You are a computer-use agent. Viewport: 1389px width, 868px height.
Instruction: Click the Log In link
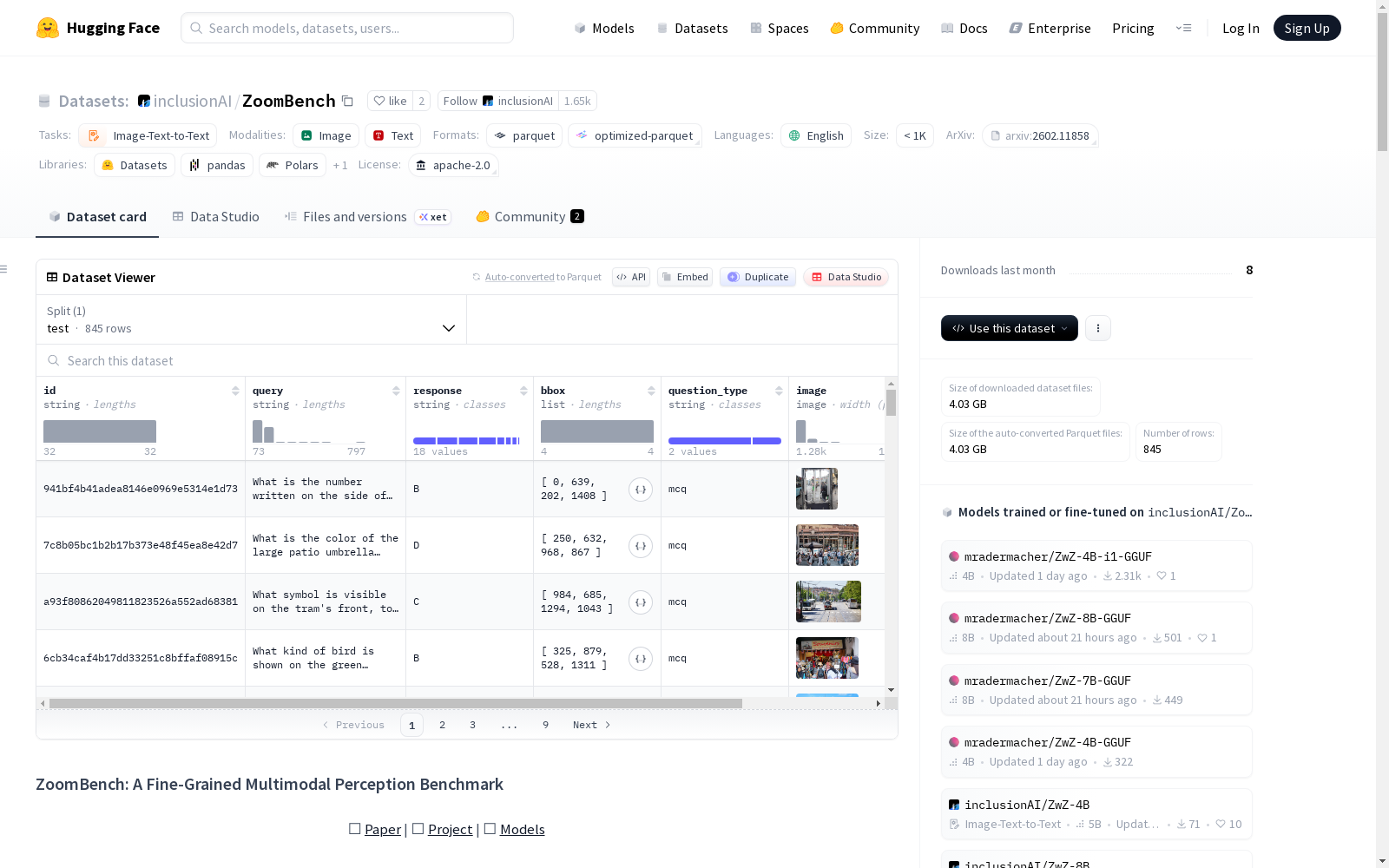(x=1241, y=28)
